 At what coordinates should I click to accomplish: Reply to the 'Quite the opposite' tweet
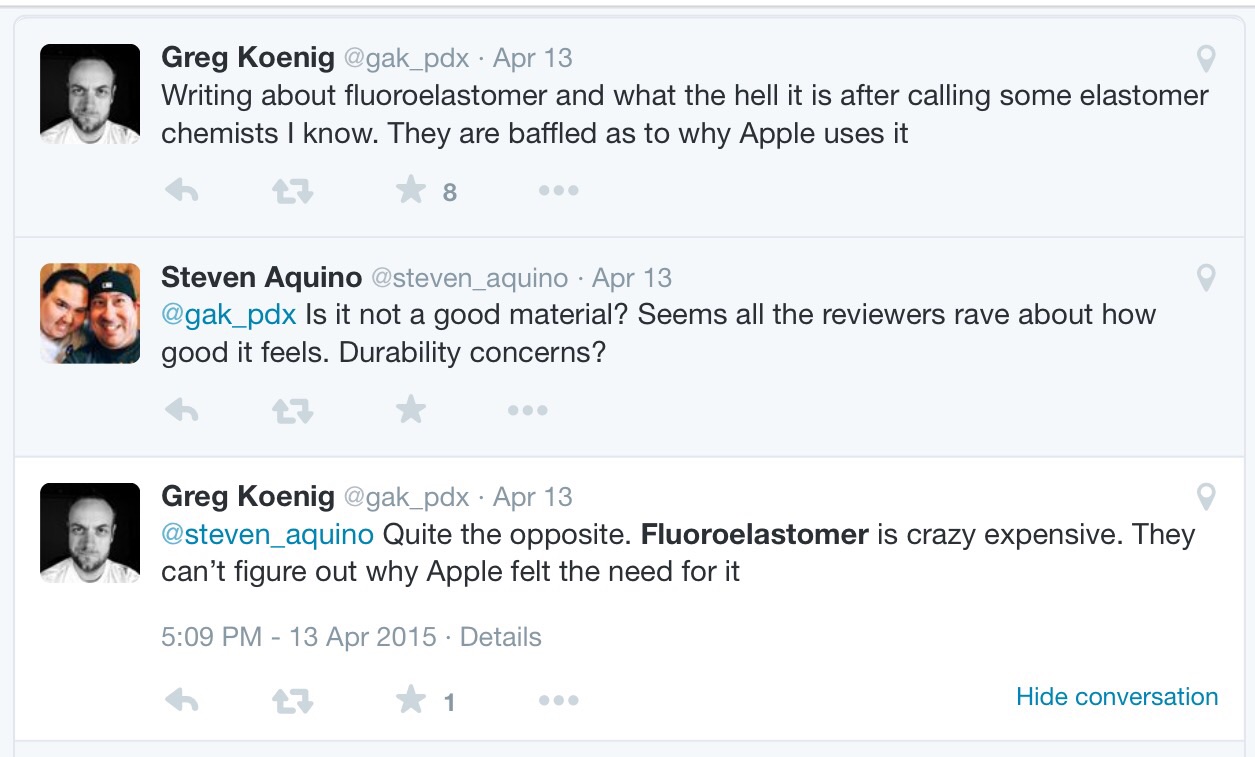pos(182,701)
